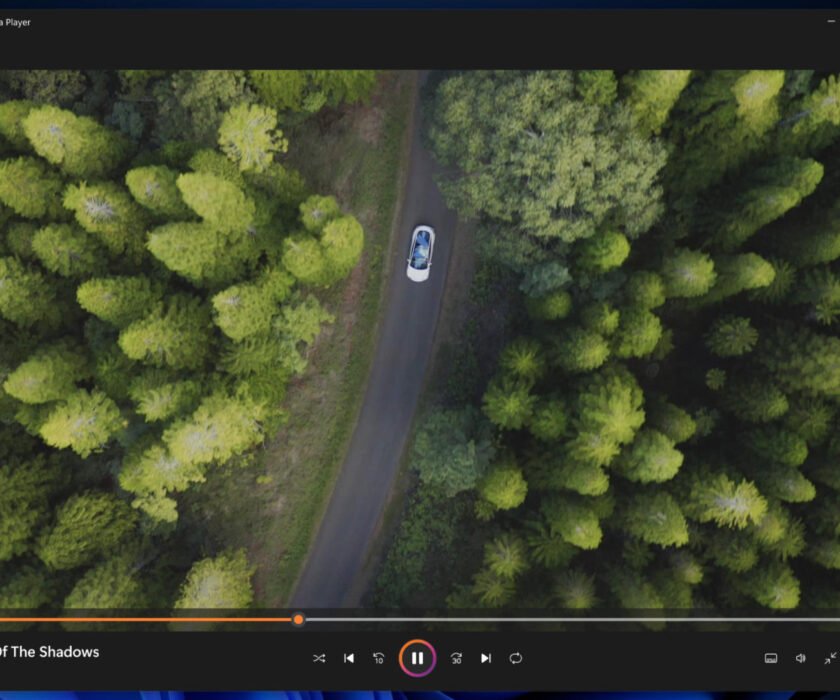Jump to the next track
Screen dimensions: 840x700
point(486,658)
